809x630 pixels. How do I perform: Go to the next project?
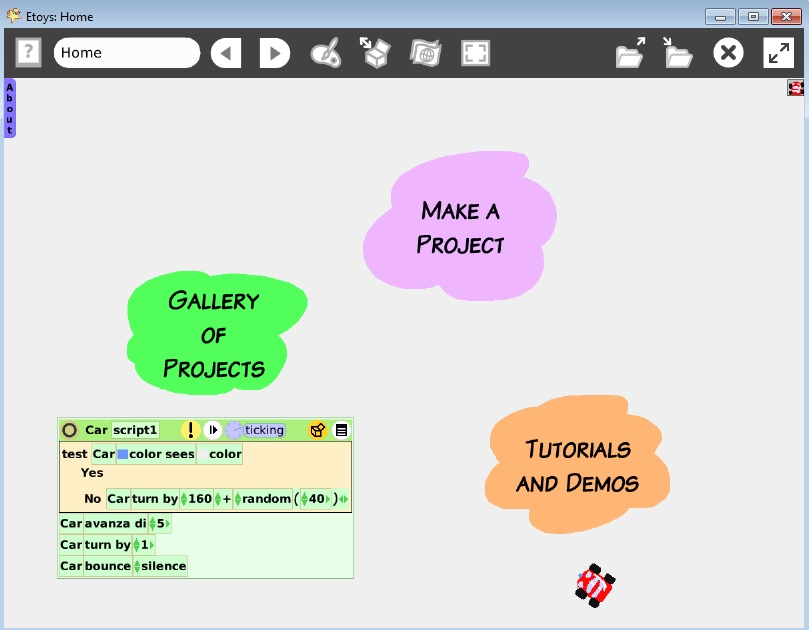274,53
